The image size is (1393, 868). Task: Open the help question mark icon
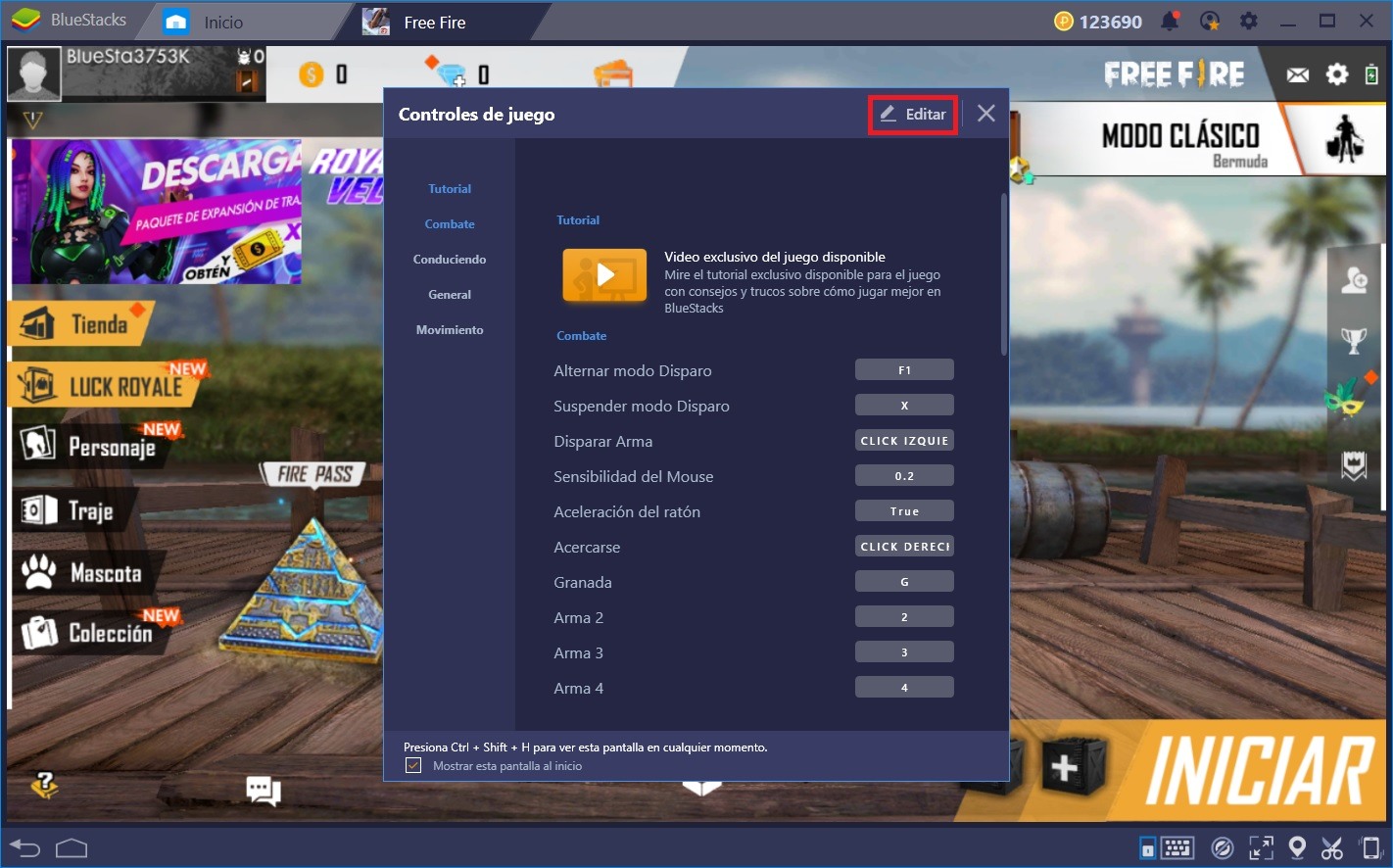click(x=44, y=784)
